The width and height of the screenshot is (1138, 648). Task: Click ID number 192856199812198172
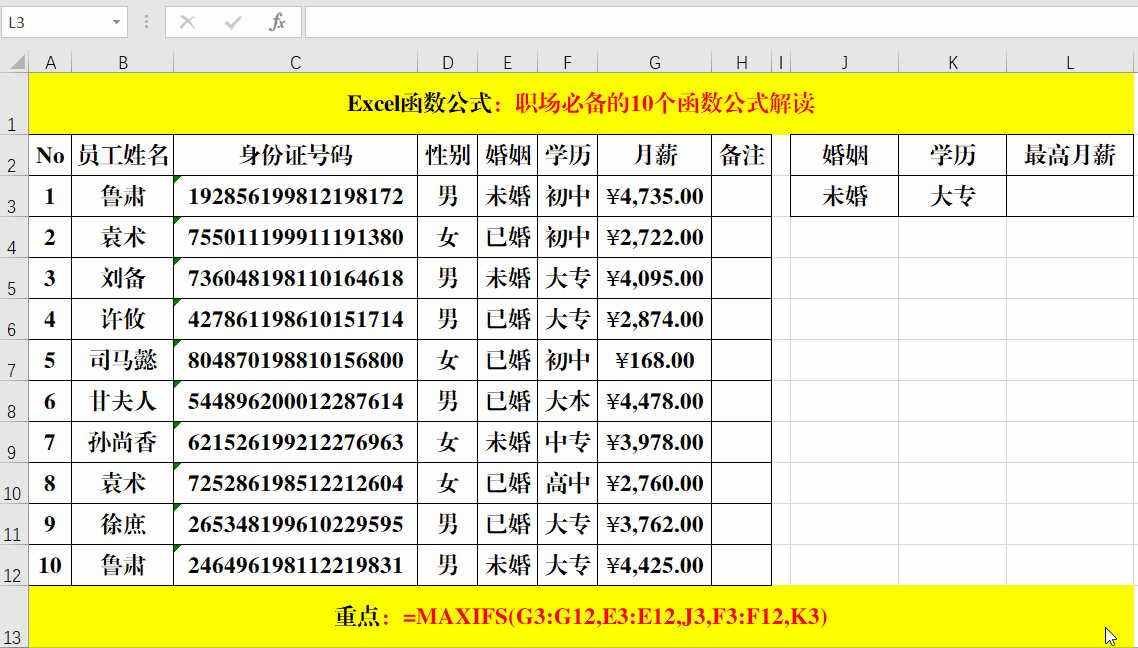tap(295, 196)
